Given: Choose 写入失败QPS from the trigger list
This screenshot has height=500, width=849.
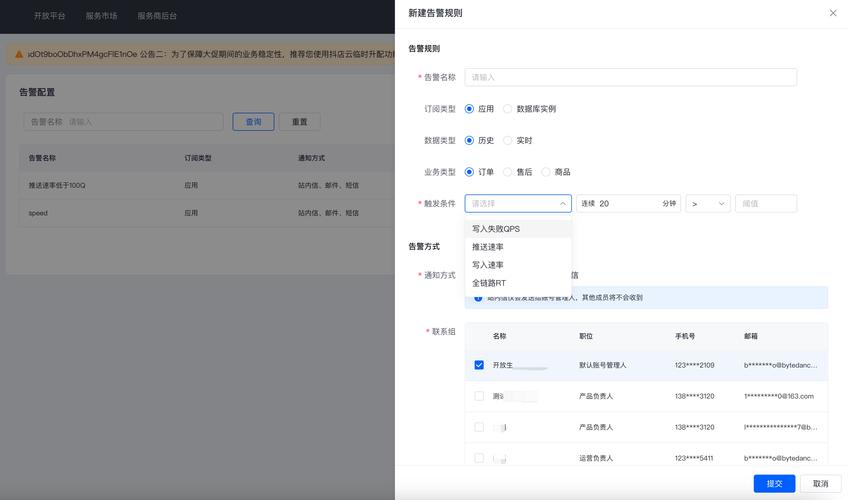Looking at the screenshot, I should pyautogui.click(x=496, y=229).
